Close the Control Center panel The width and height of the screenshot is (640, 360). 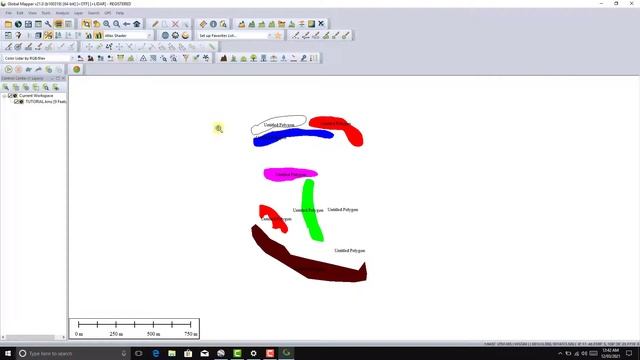(x=63, y=78)
